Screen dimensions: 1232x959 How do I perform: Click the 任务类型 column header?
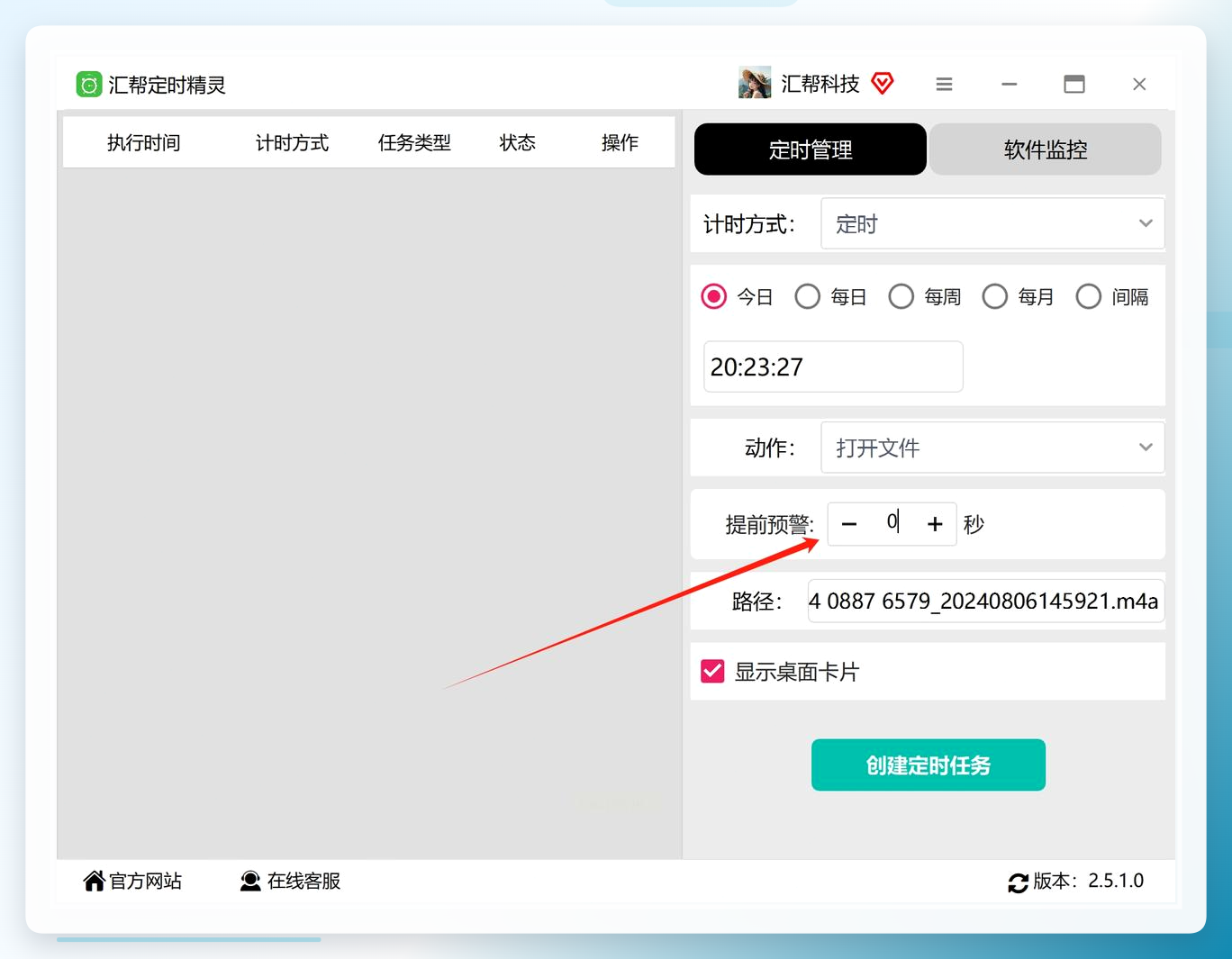(x=414, y=142)
